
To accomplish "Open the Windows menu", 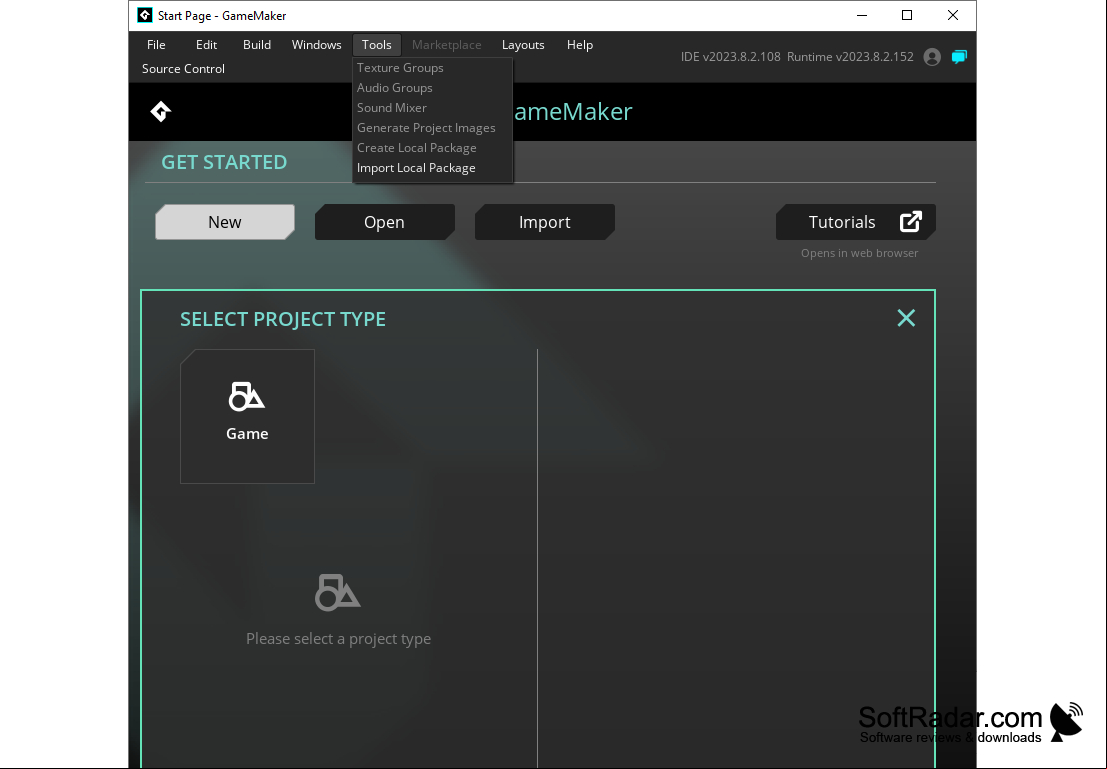I will tap(316, 44).
